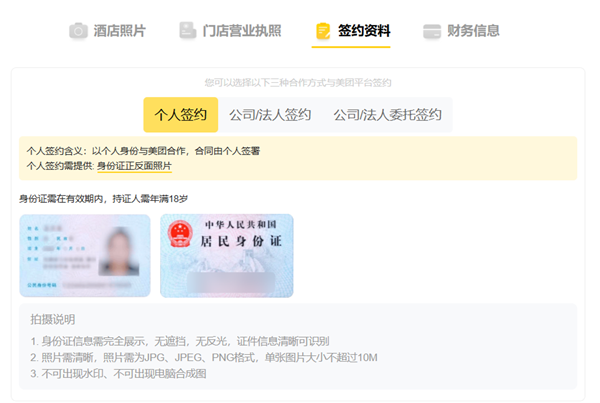Click the card icon beside 财务信息

click(x=432, y=31)
